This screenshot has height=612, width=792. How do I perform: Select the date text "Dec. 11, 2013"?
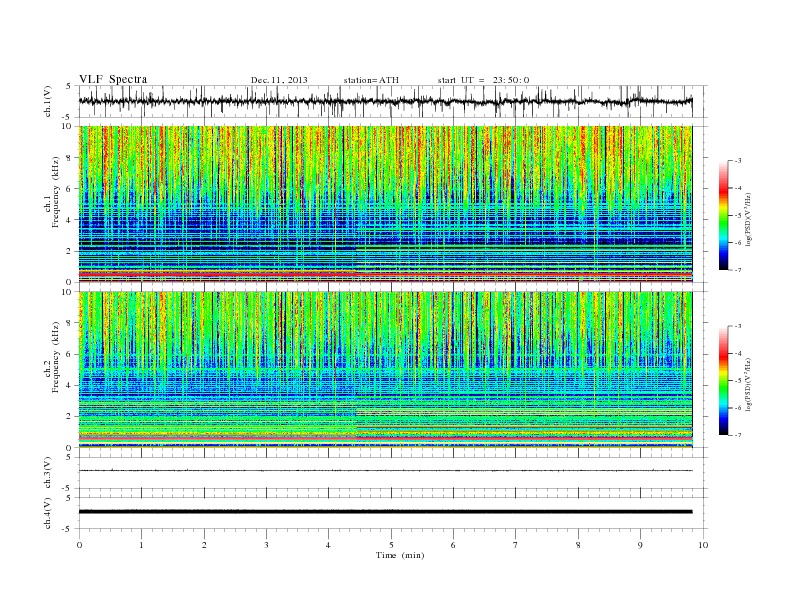pyautogui.click(x=279, y=80)
